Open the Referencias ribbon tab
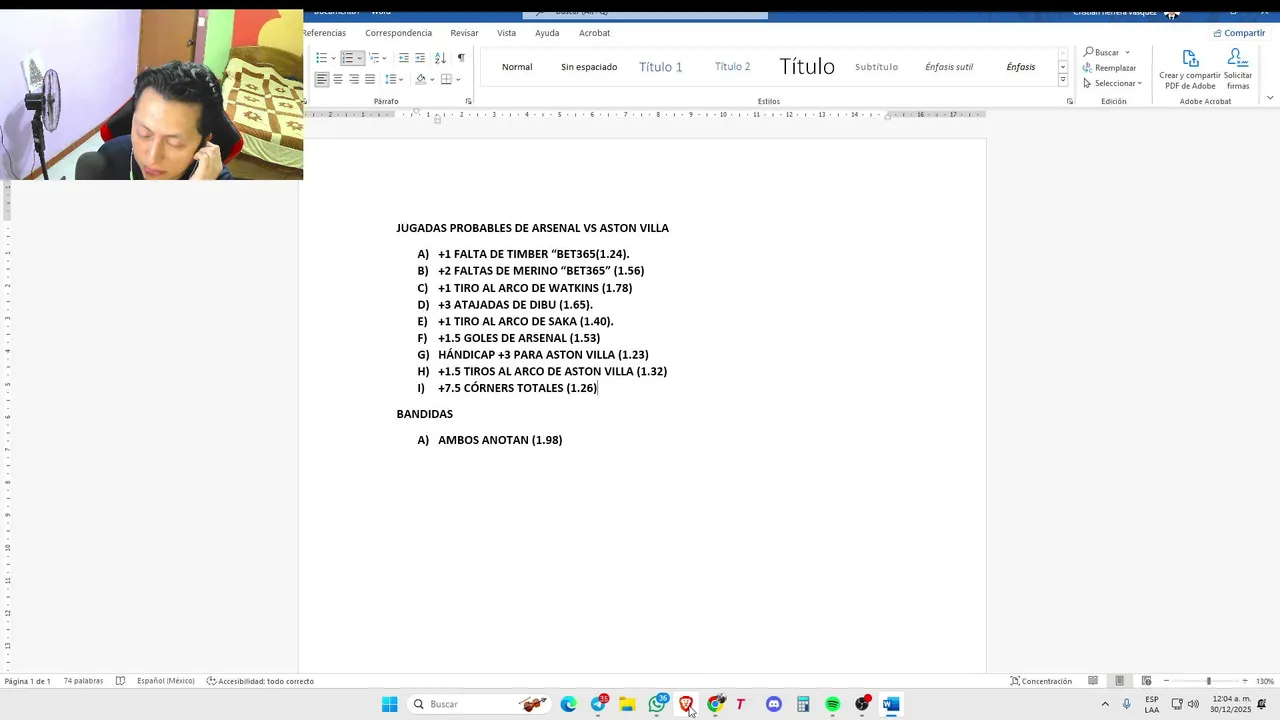This screenshot has width=1280, height=720. coord(323,33)
